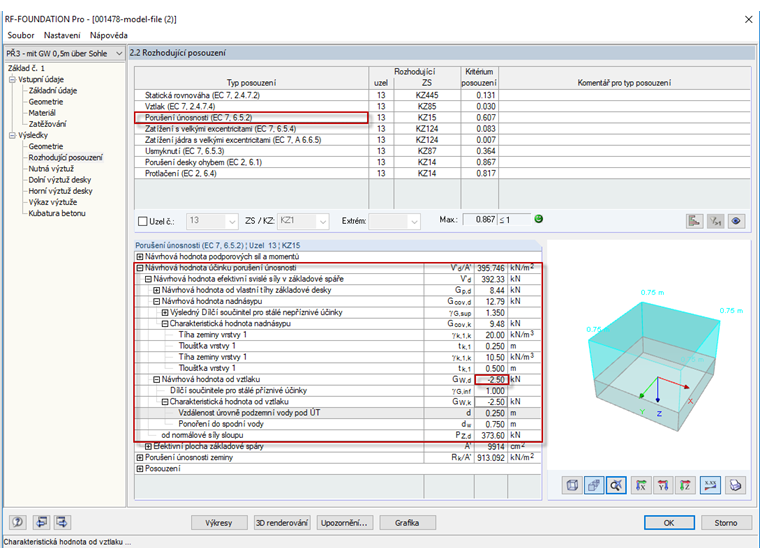This screenshot has height=560, width=760.
Task: Click the OK button
Action: click(x=669, y=523)
